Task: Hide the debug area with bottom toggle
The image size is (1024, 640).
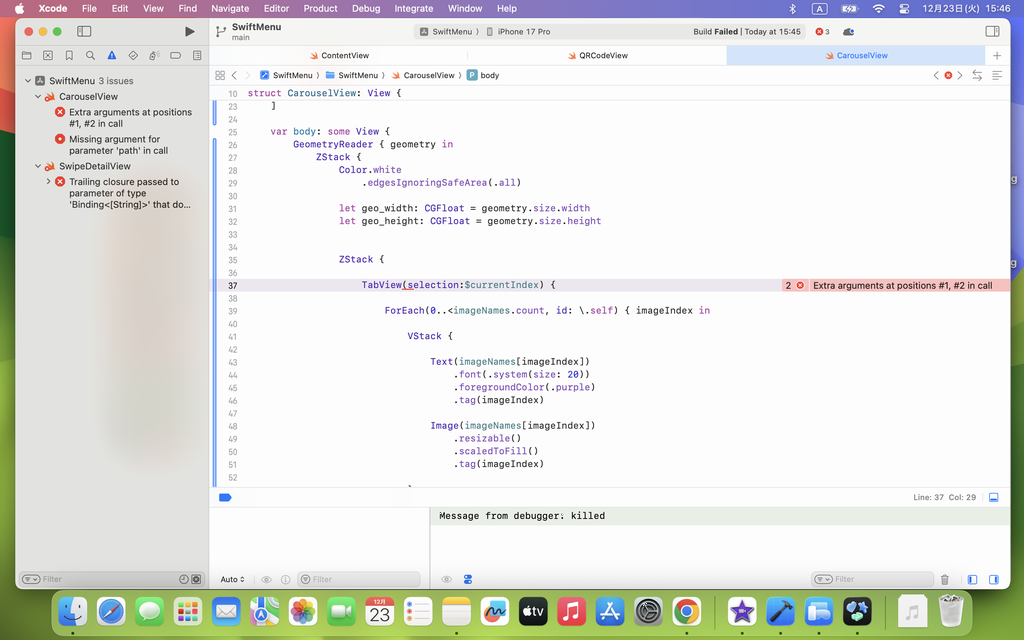Action: (993, 497)
